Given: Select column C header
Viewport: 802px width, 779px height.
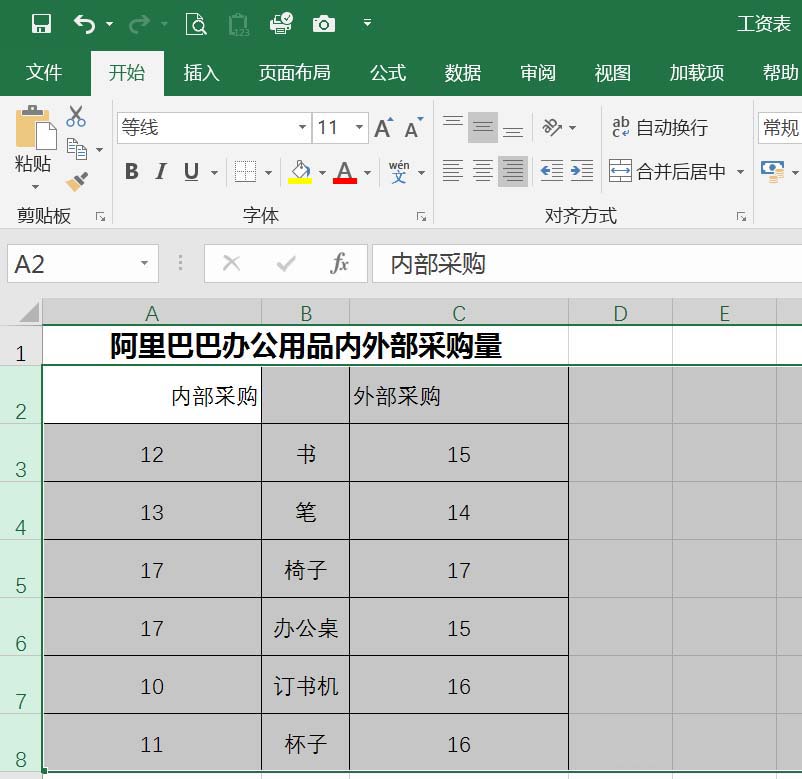Looking at the screenshot, I should 459,313.
